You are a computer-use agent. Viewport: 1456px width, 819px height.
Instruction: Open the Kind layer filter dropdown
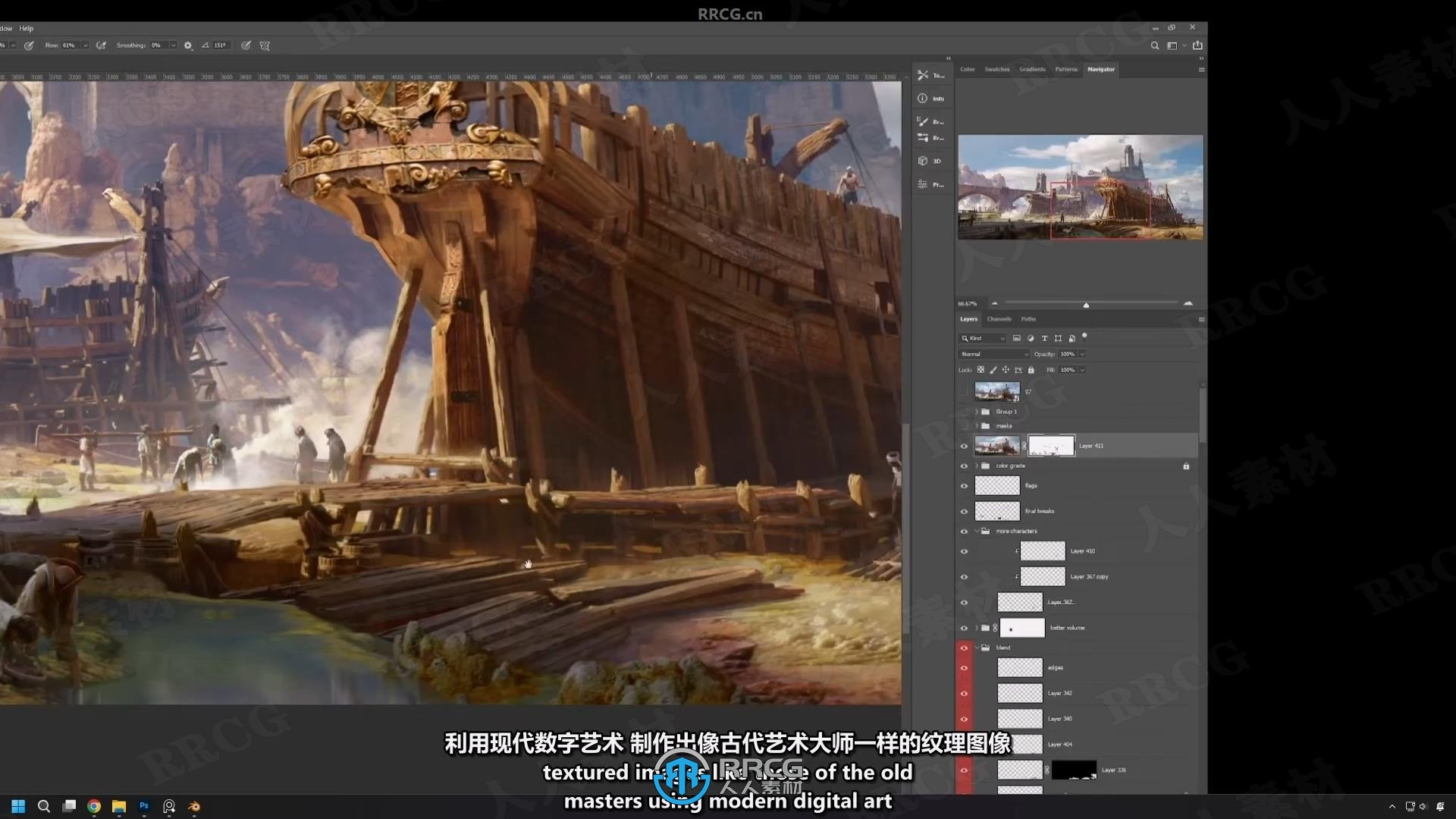point(984,338)
